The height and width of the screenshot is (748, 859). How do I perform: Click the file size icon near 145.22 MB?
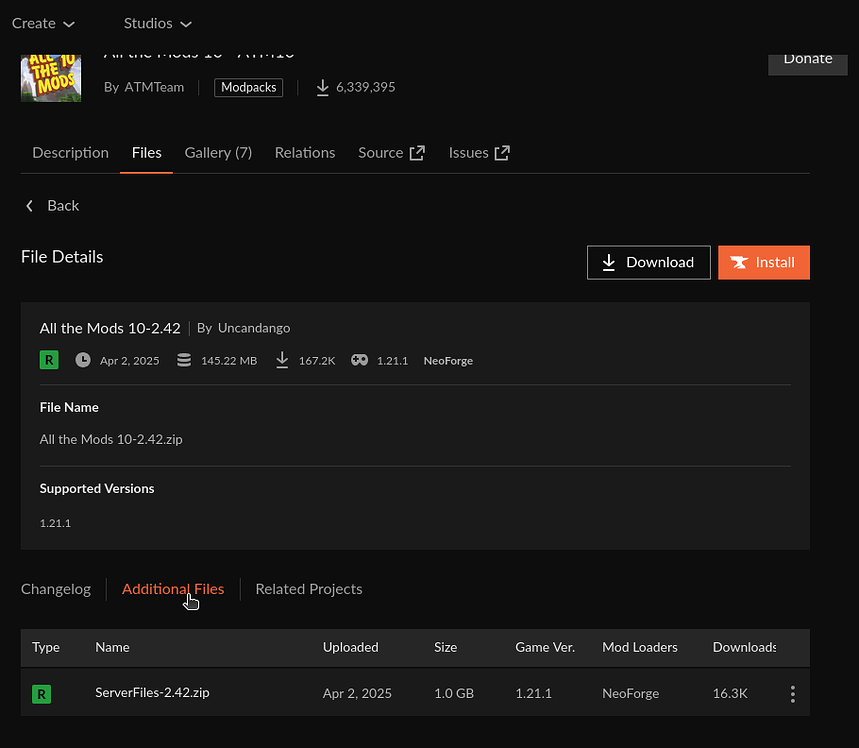pos(184,359)
